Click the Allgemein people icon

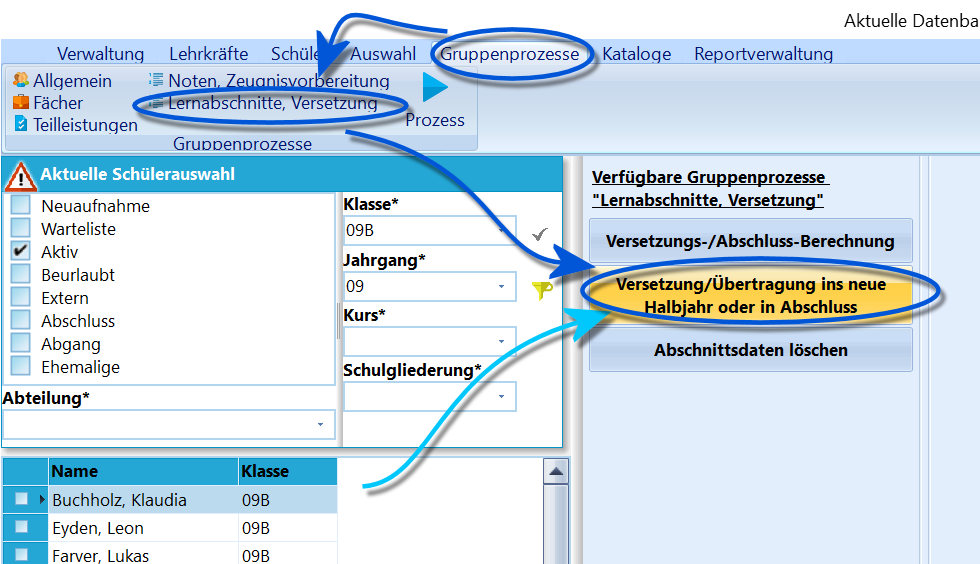coord(21,80)
